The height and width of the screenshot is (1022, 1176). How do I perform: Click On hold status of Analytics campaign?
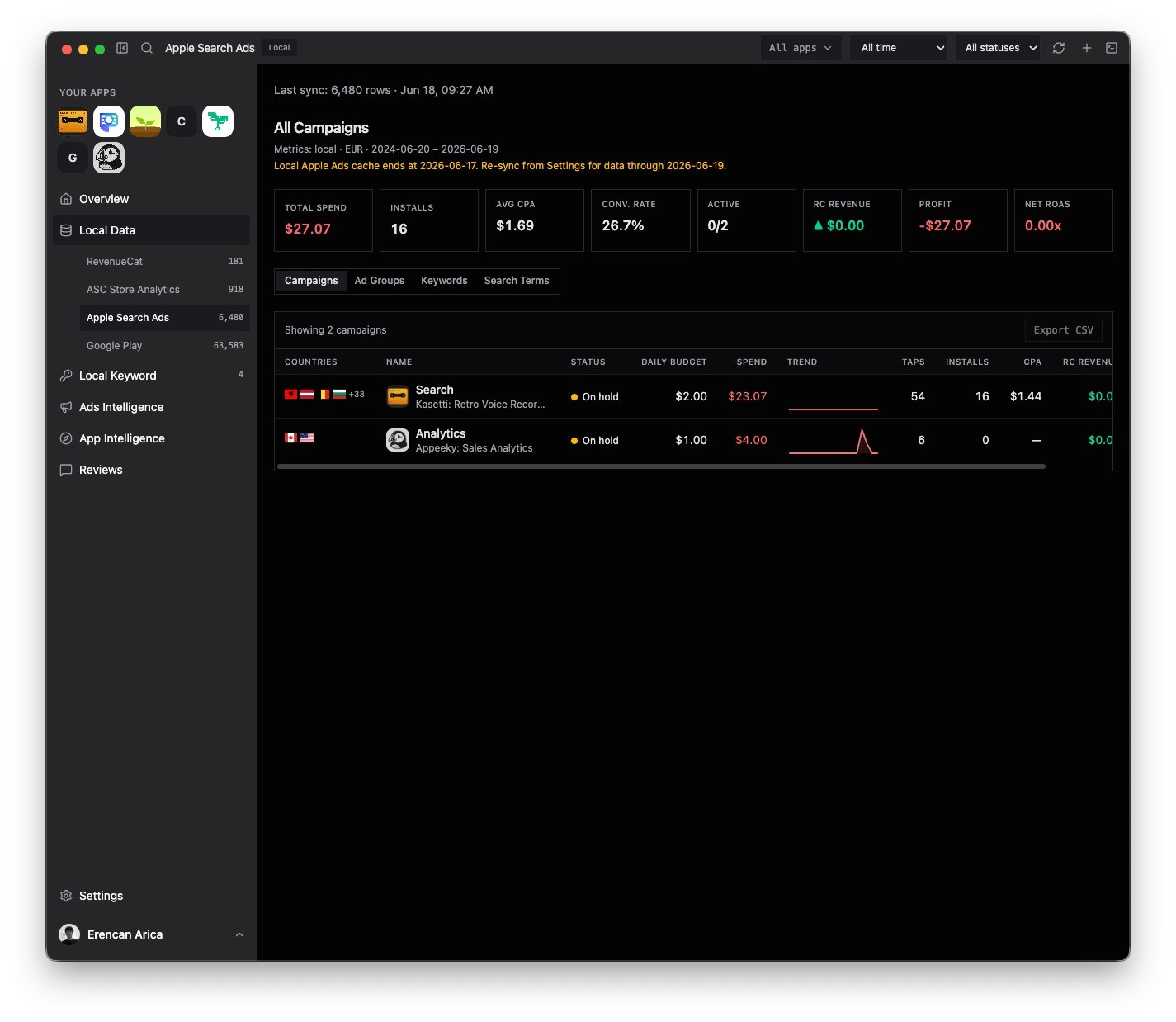(x=595, y=441)
